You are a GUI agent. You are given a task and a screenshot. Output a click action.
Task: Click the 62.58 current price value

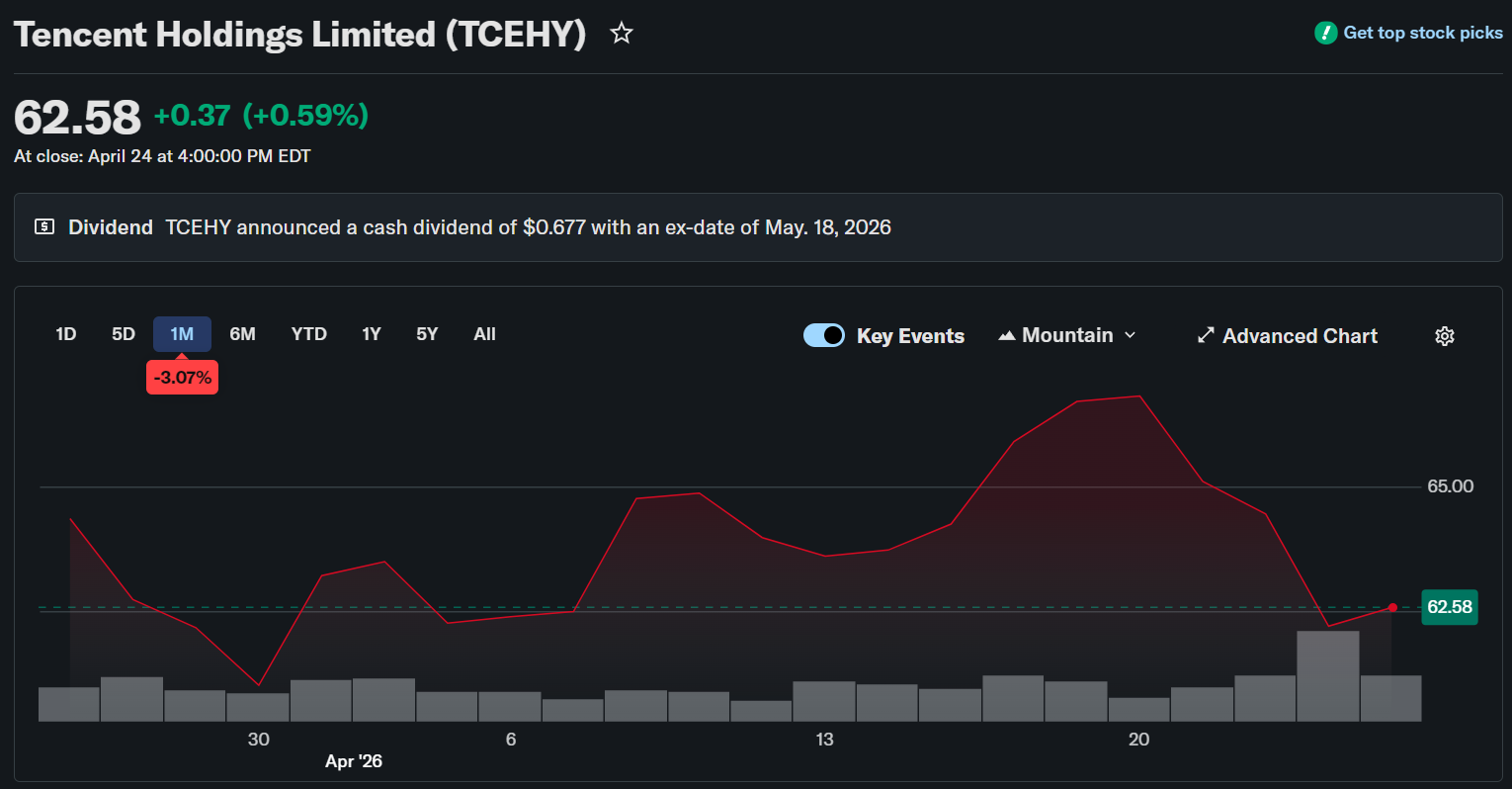[x=78, y=118]
